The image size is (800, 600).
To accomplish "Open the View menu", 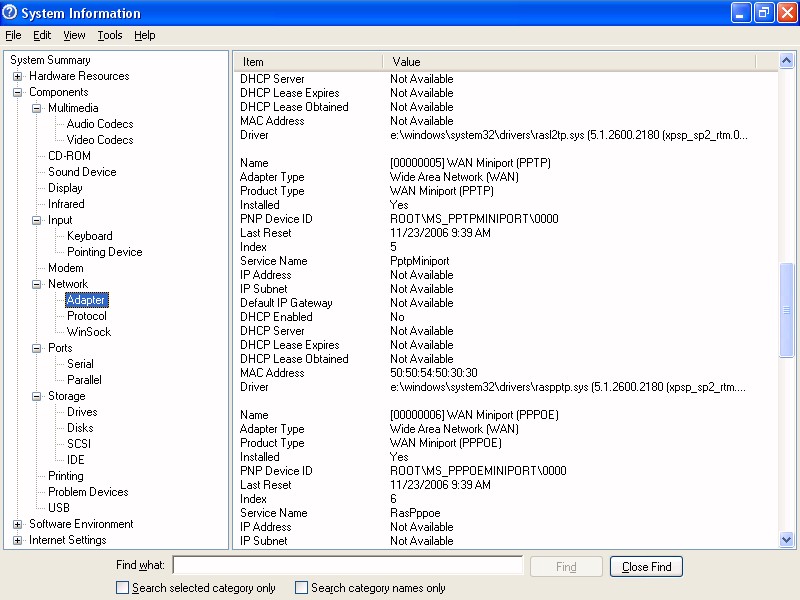I will tap(74, 35).
